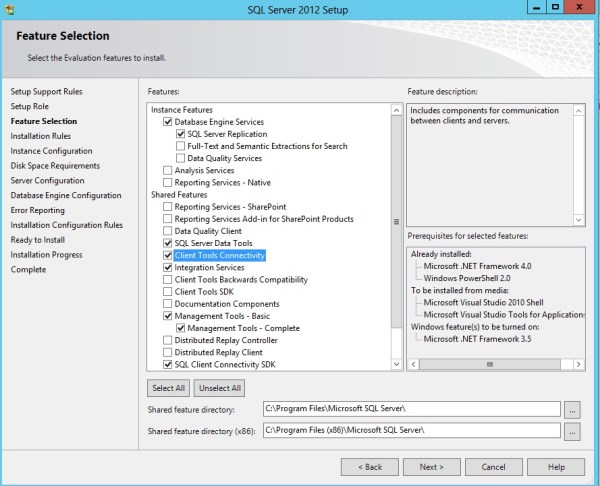The width and height of the screenshot is (600, 486).
Task: Select Client Tools Connectivity item
Action: pos(220,256)
